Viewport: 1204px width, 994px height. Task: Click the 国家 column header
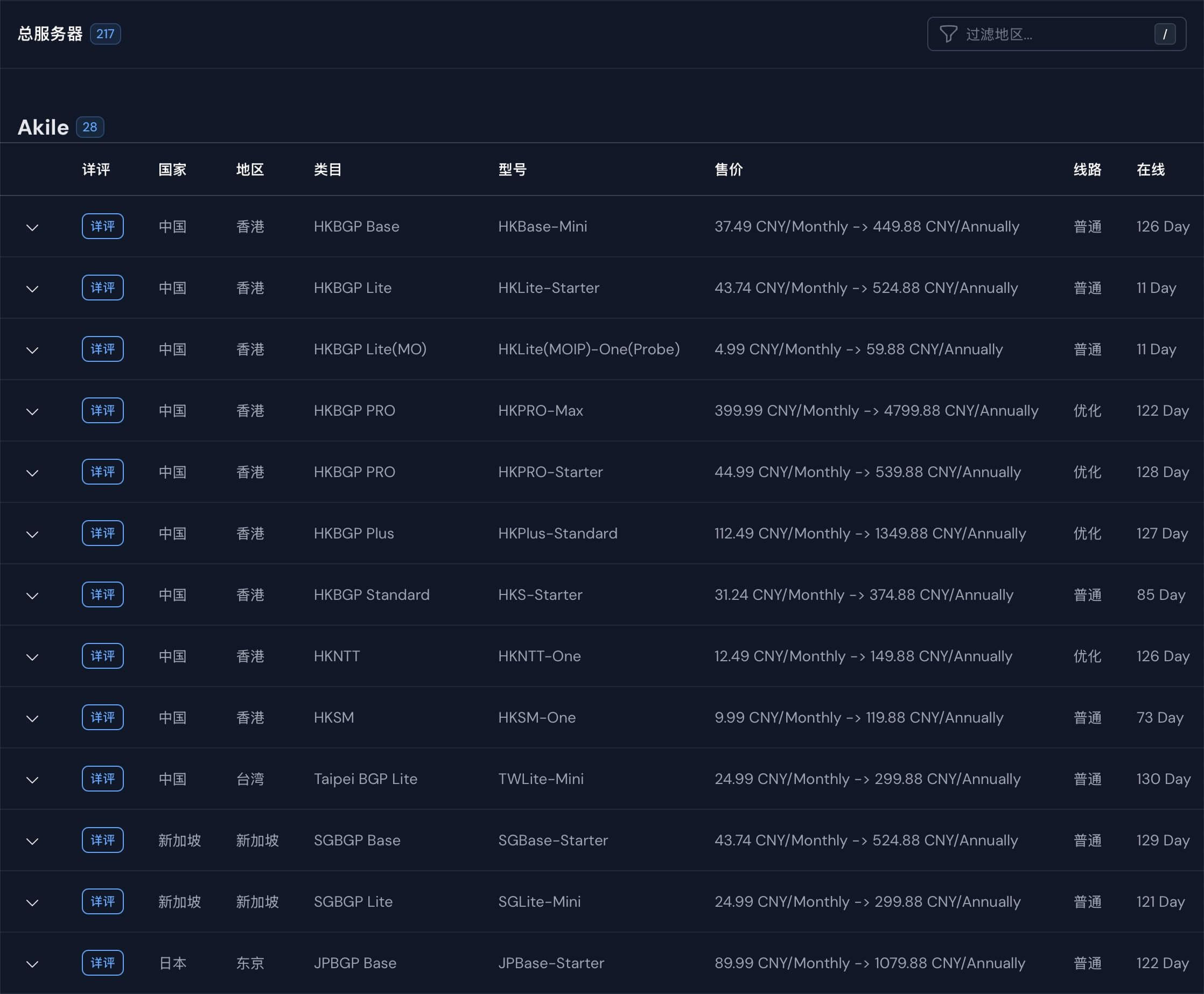[172, 170]
